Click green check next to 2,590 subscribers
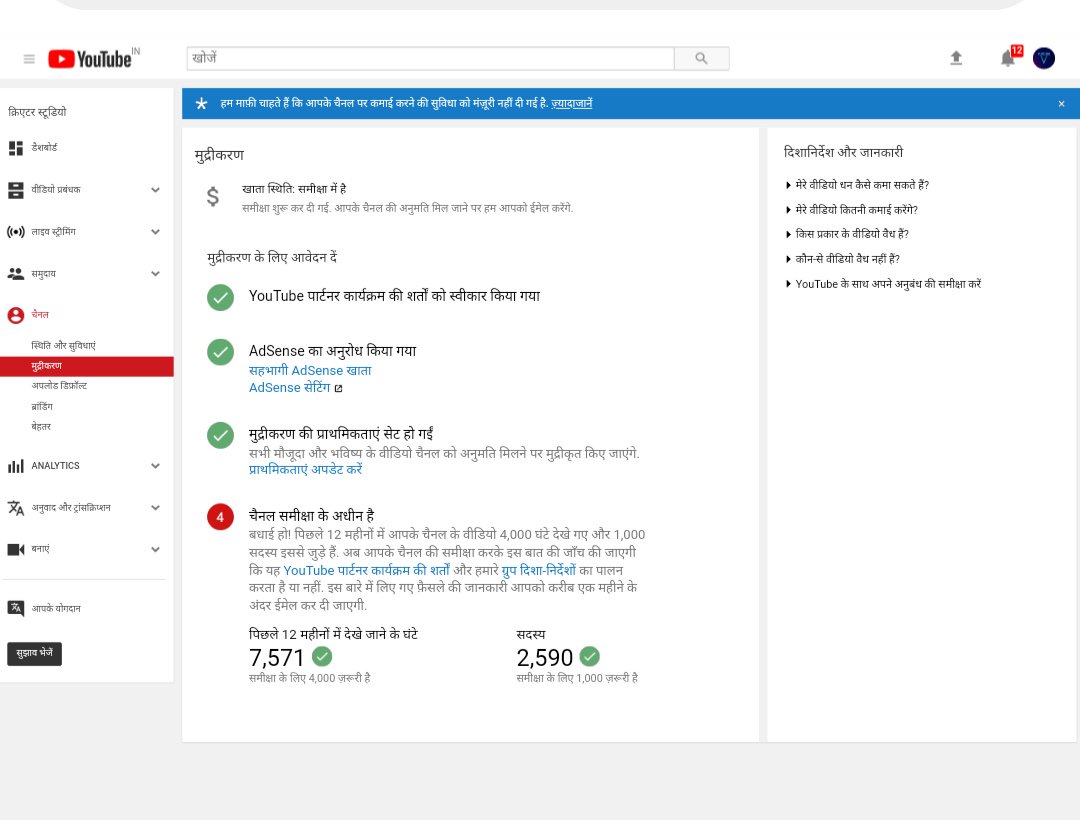The height and width of the screenshot is (820, 1080). coord(590,656)
